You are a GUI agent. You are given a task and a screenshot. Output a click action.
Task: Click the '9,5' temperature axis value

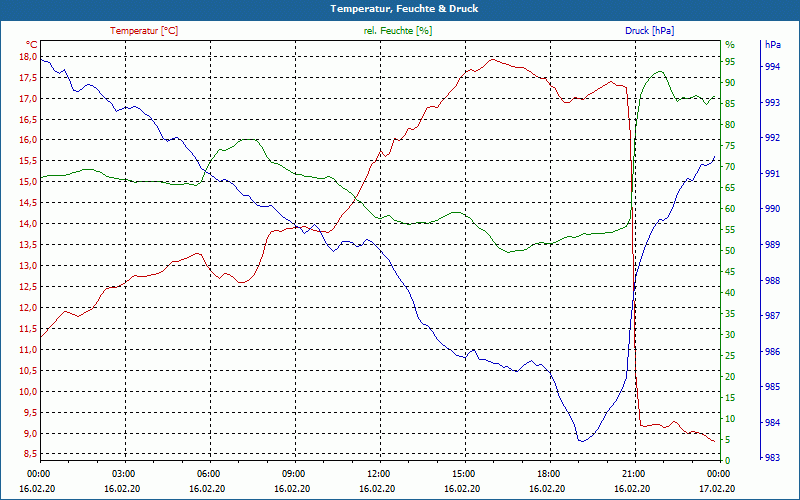coord(30,413)
